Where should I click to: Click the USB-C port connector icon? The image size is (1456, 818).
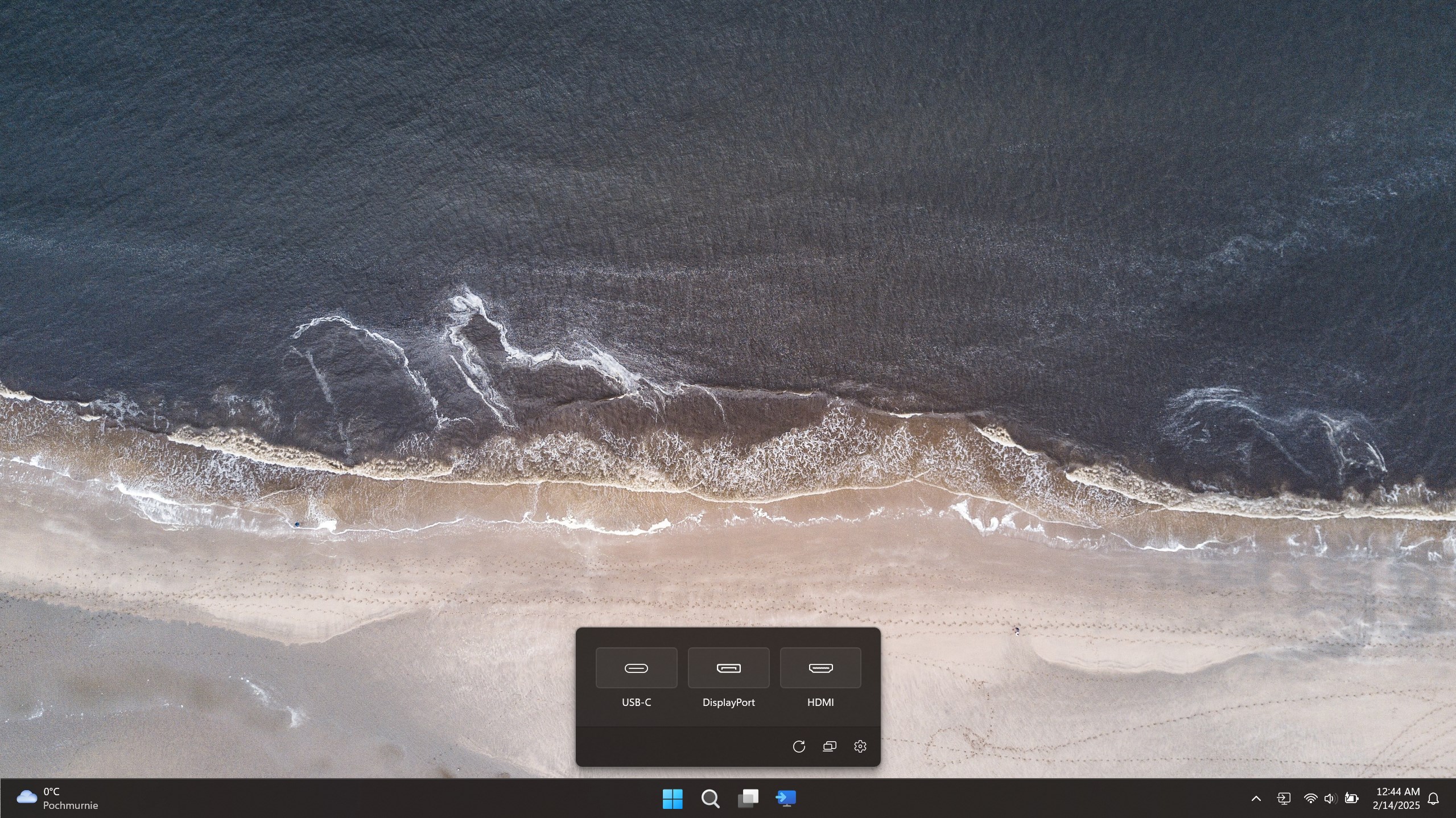636,667
